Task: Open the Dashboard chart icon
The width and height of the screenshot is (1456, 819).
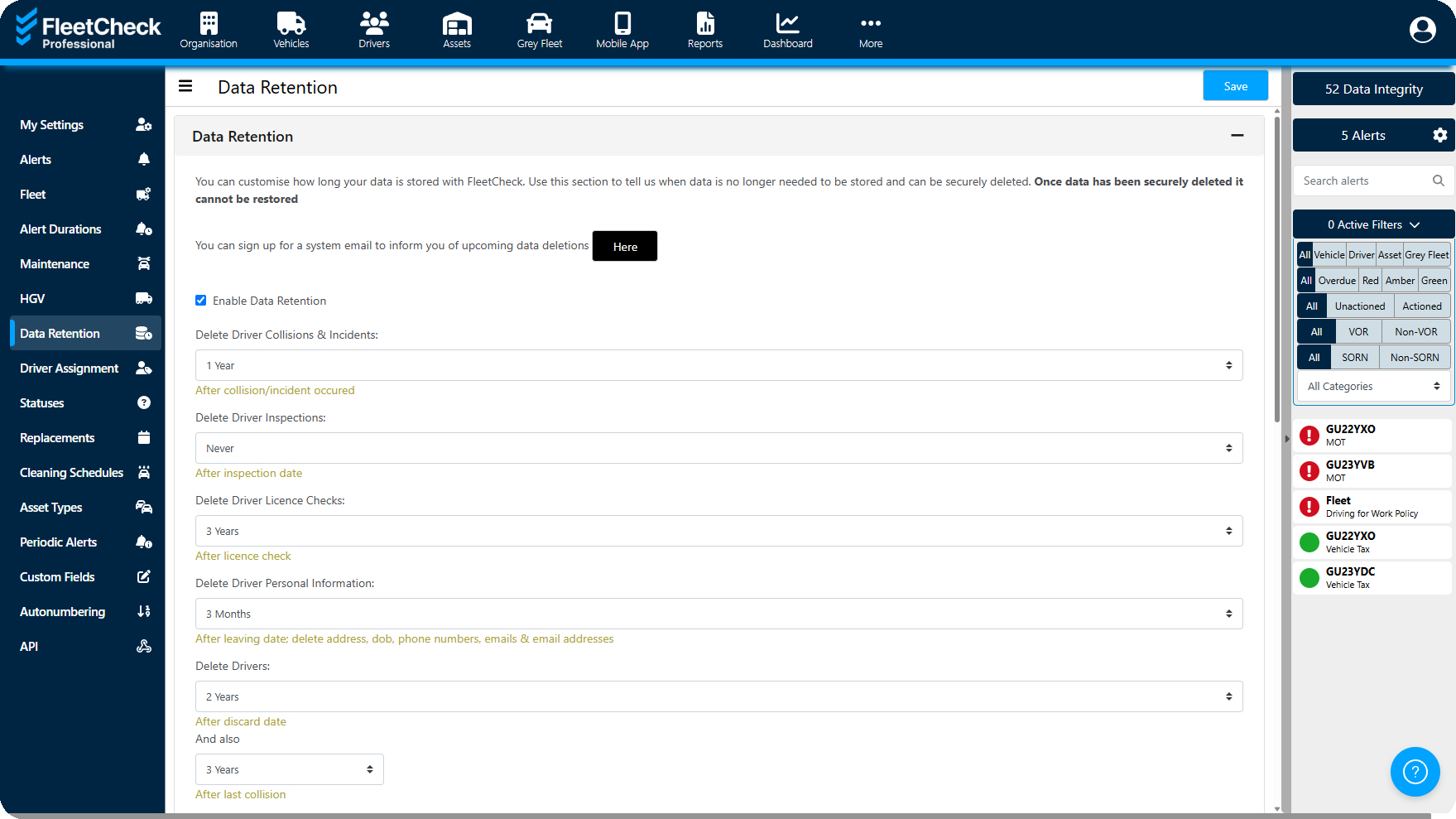Action: (x=787, y=23)
